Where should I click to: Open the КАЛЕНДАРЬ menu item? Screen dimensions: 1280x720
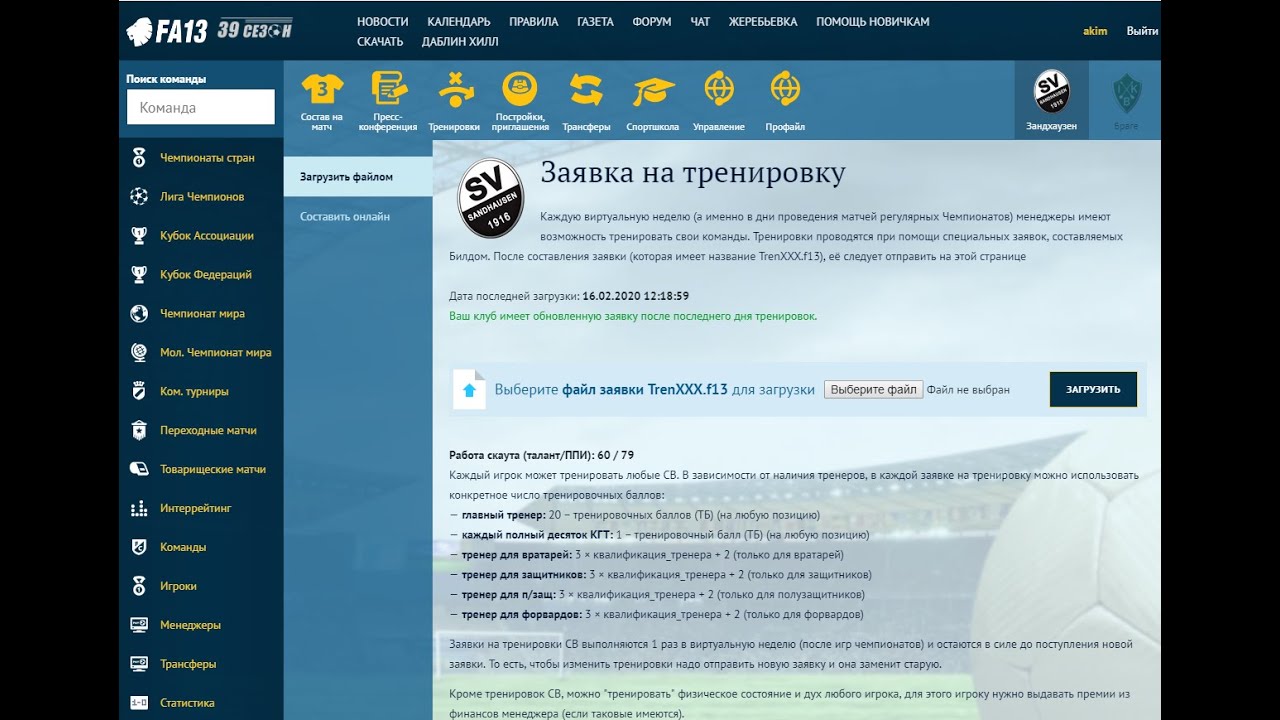pyautogui.click(x=459, y=22)
